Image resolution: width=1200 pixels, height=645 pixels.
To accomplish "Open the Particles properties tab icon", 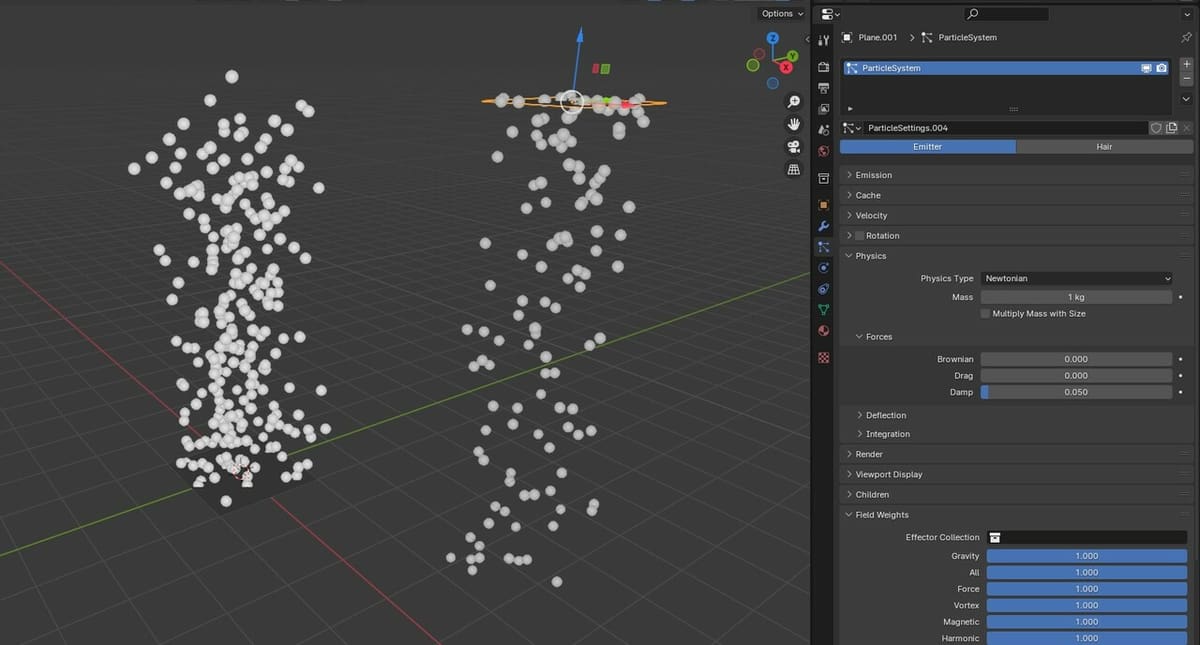I will pos(824,247).
